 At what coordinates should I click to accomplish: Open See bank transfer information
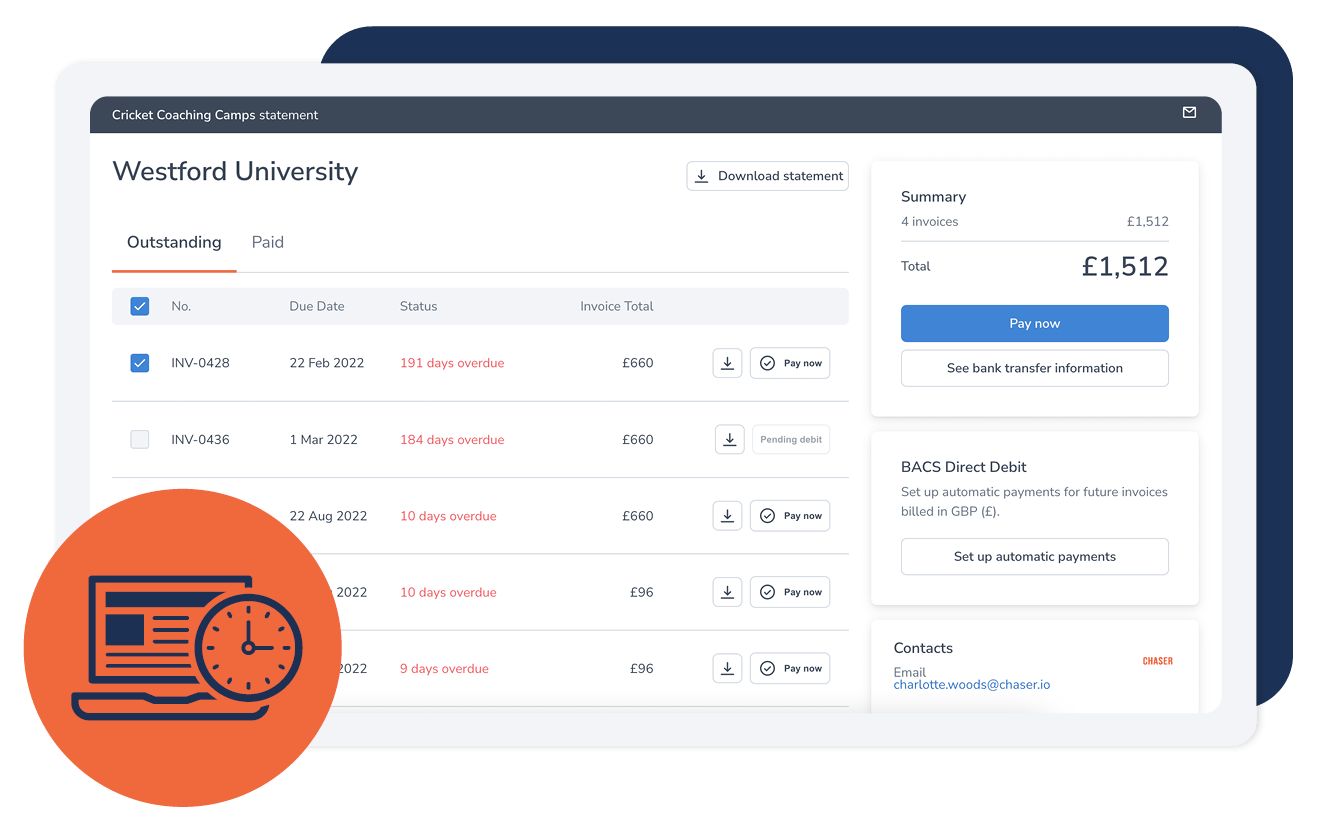click(x=1034, y=368)
